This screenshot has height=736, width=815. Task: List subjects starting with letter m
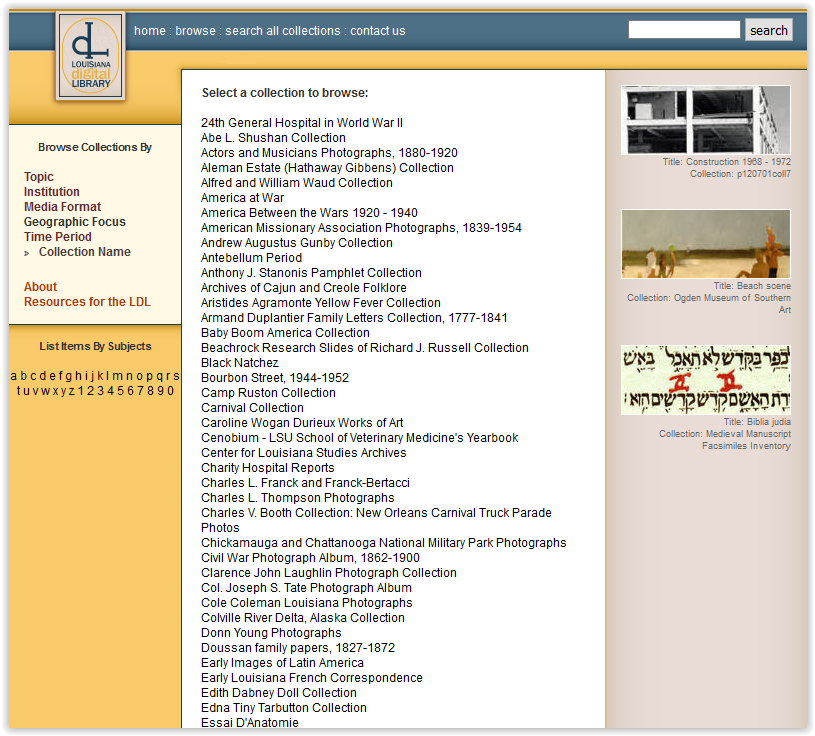[118, 376]
